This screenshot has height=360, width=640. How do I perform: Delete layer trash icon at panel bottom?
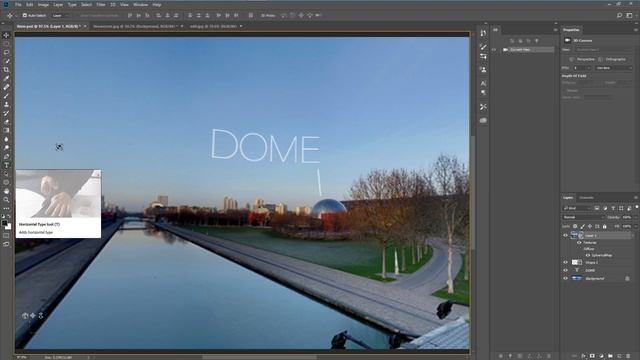tap(628, 356)
